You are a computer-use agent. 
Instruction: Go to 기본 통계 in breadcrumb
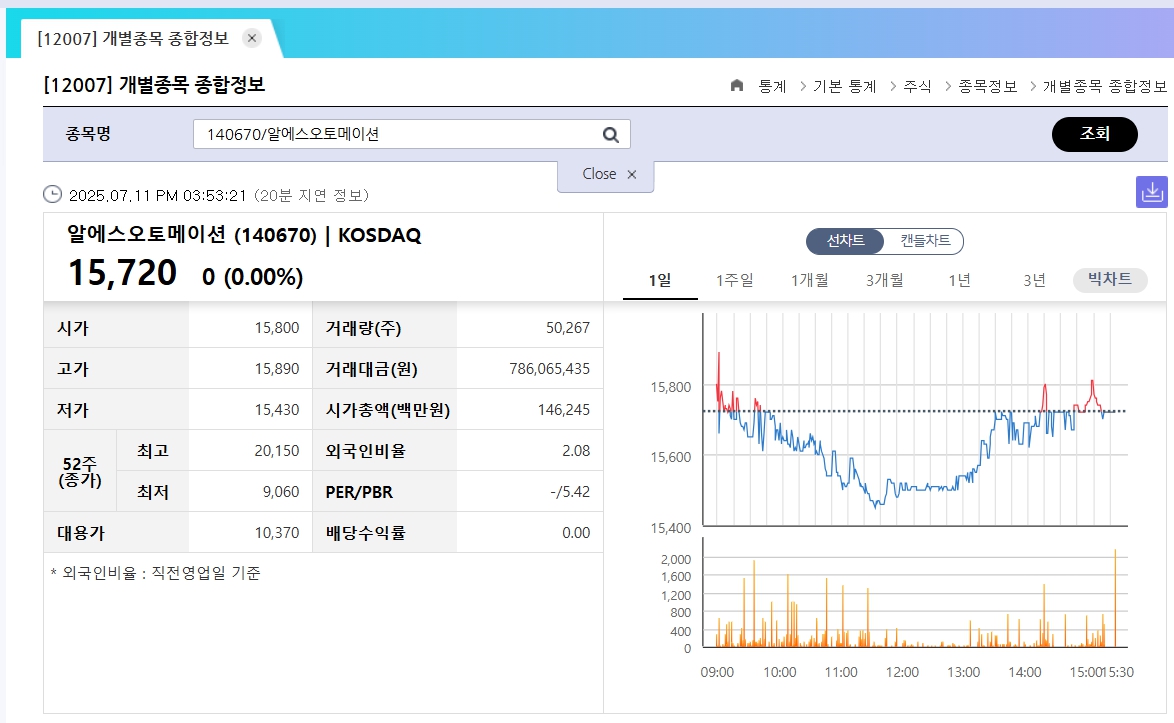845,86
